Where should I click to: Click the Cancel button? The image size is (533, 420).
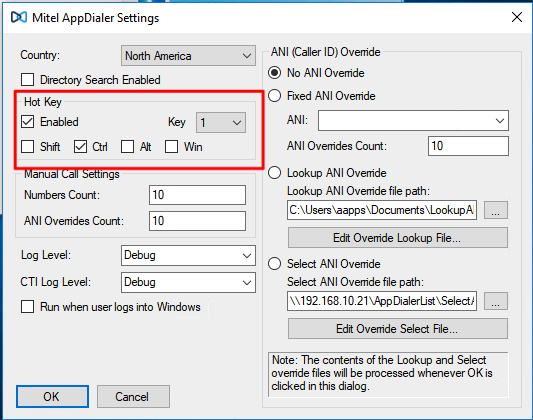coord(133,397)
